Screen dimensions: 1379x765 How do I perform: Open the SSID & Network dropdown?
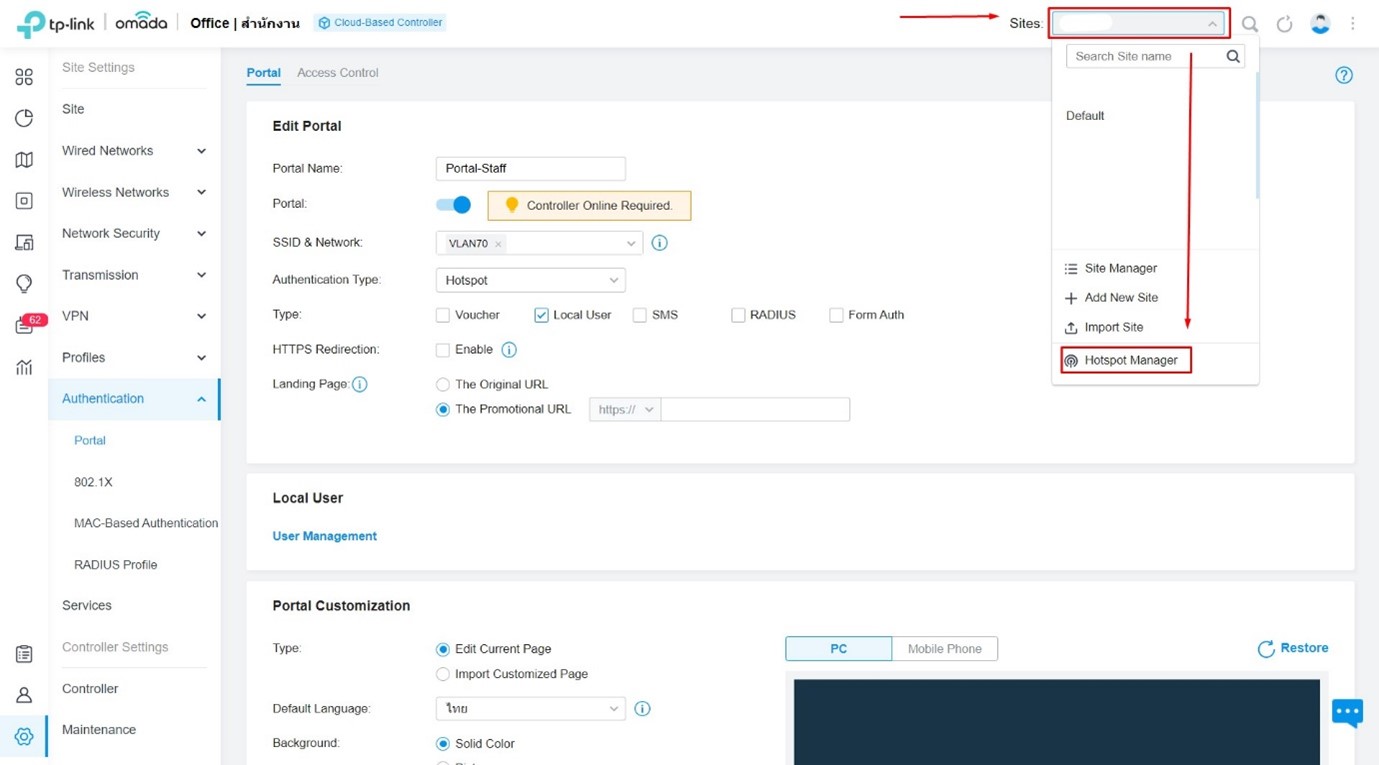[539, 243]
